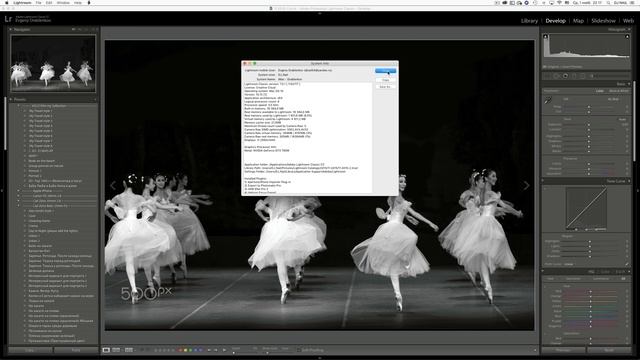Open the Apple menu
This screenshot has width=640, height=360.
(x=6, y=2)
